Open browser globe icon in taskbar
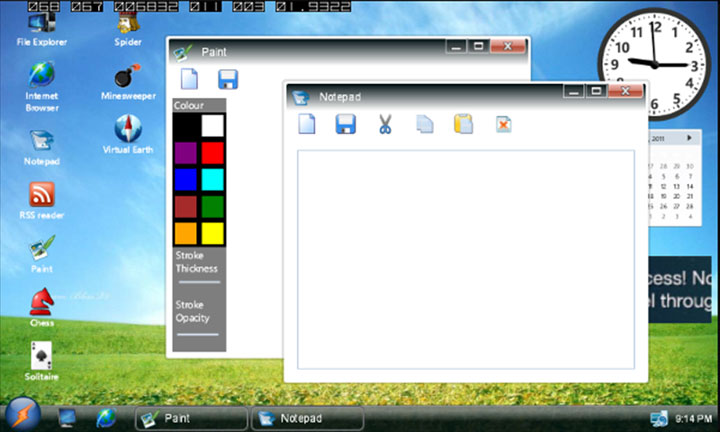Image resolution: width=720 pixels, height=432 pixels. (106, 418)
